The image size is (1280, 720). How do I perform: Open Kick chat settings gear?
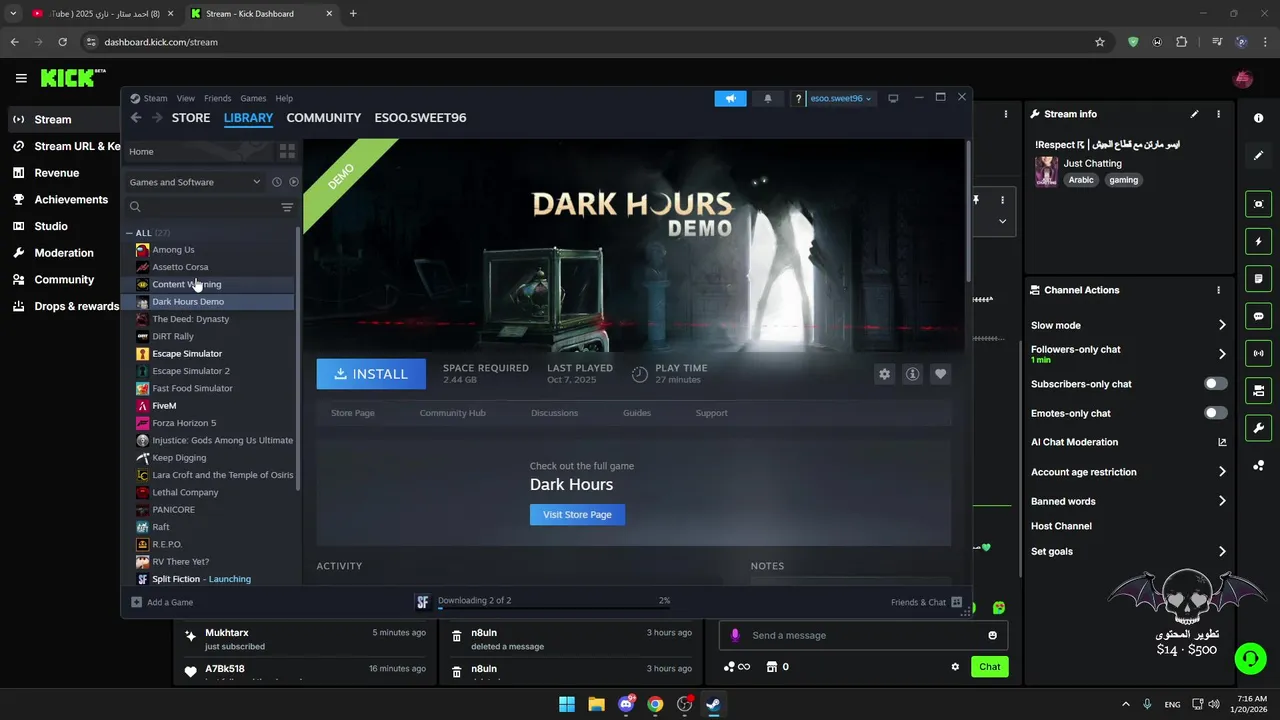click(955, 667)
